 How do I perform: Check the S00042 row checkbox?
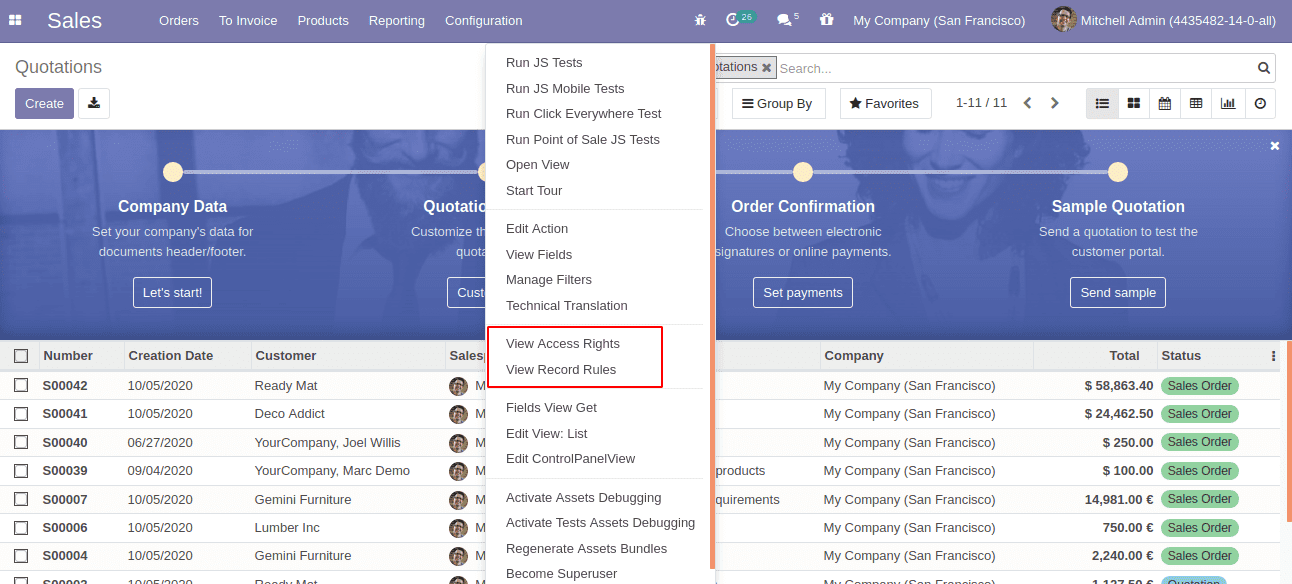(x=21, y=385)
